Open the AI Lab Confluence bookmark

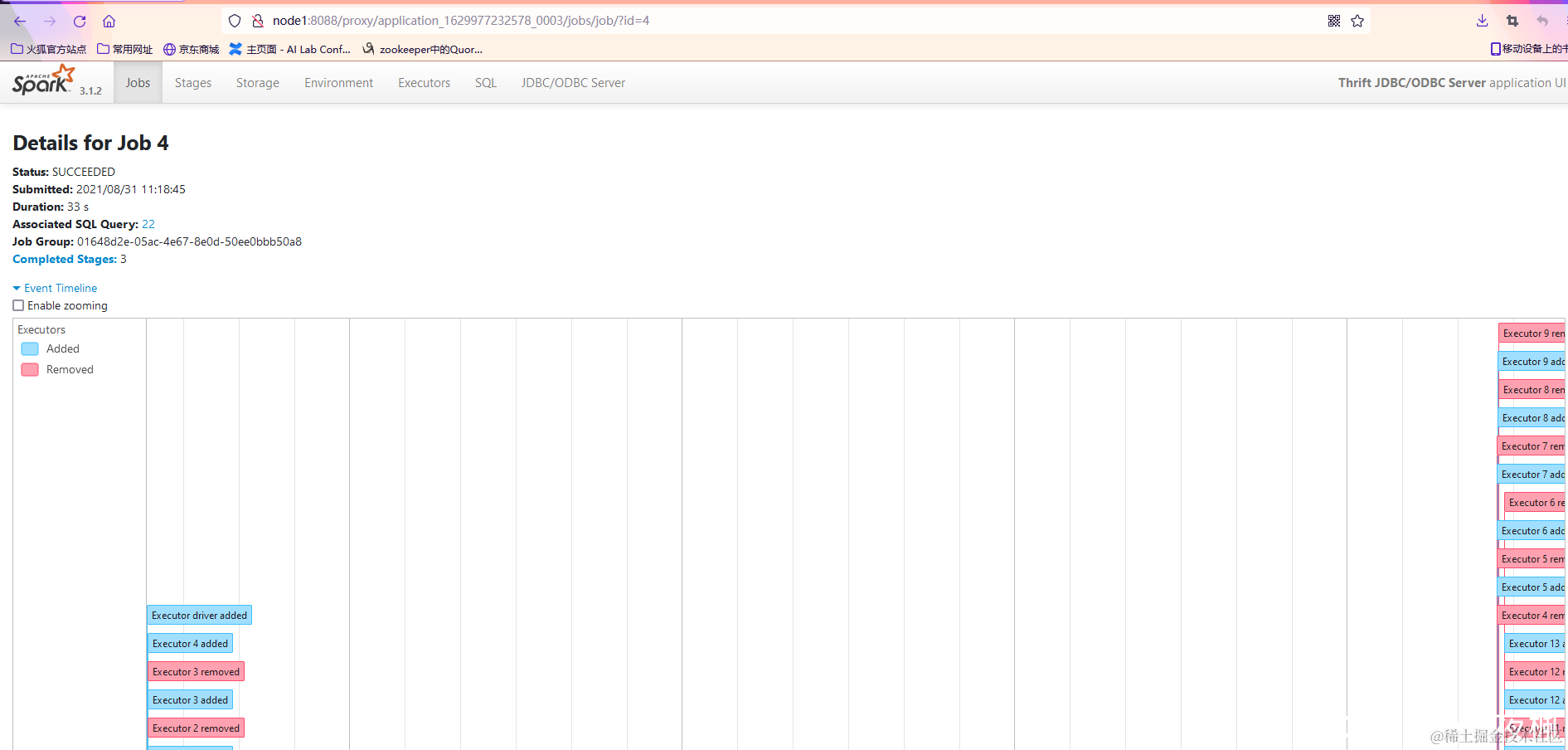(x=290, y=50)
